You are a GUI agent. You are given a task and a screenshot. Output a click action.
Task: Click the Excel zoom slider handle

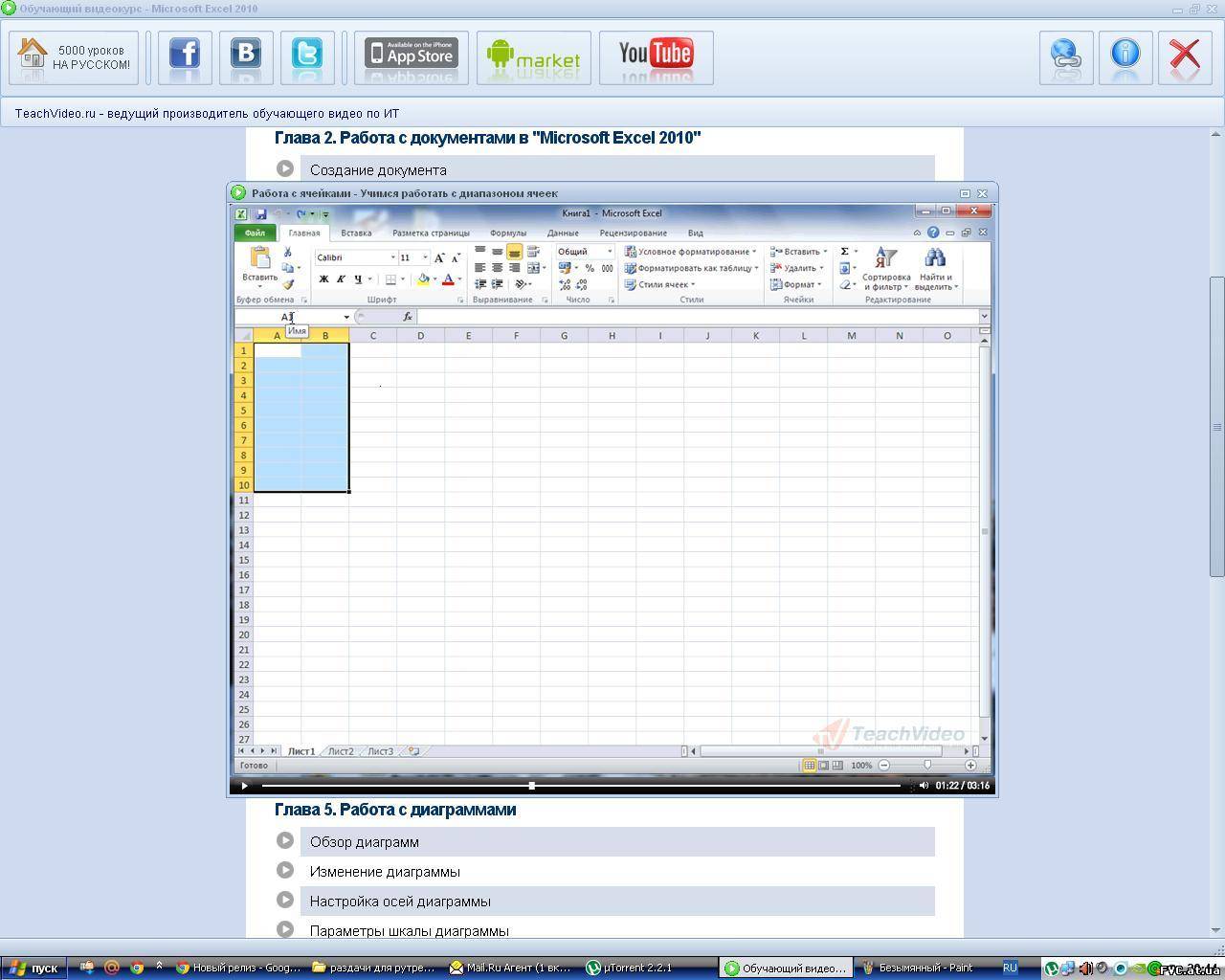pos(927,765)
